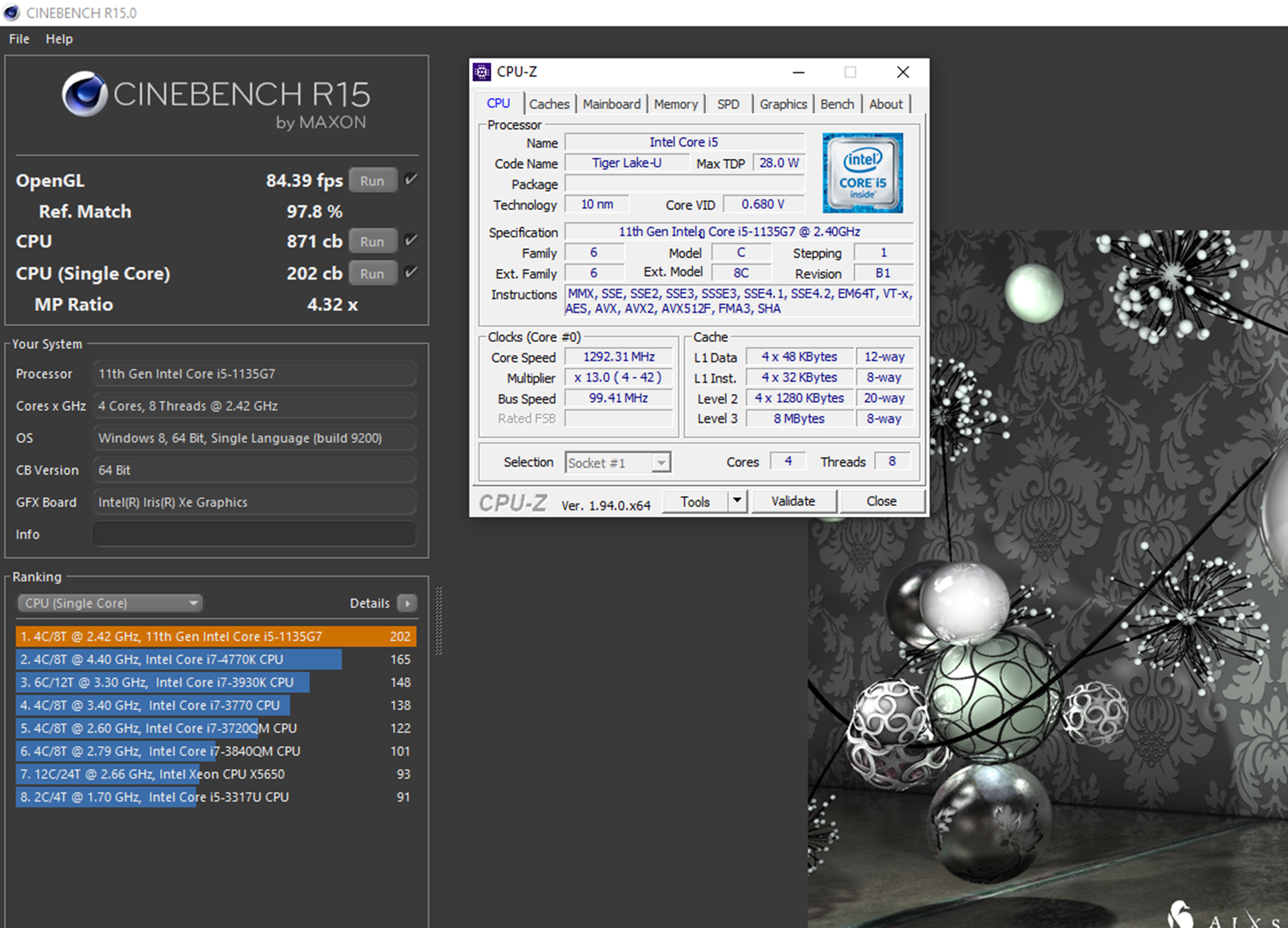Switch to the Mainboard tab in CPU-Z
The height and width of the screenshot is (928, 1288).
pos(611,104)
